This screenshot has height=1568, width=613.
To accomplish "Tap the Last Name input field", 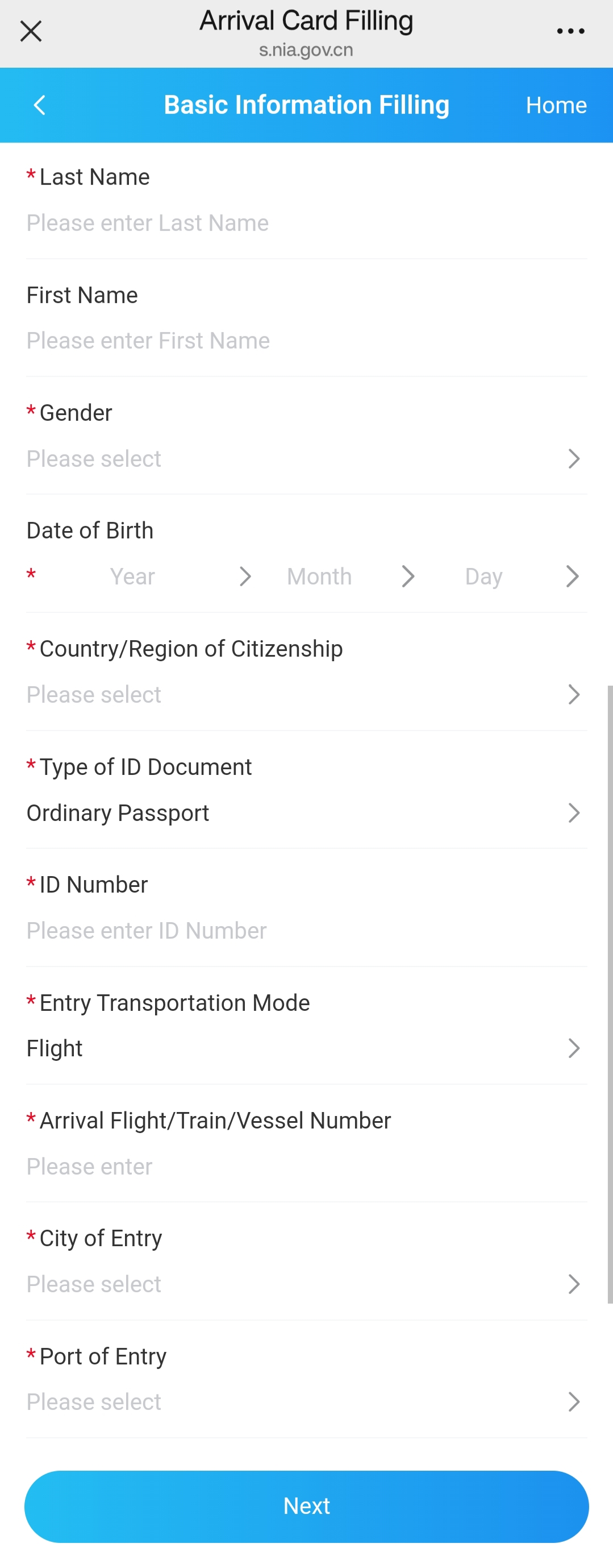I will click(x=307, y=223).
